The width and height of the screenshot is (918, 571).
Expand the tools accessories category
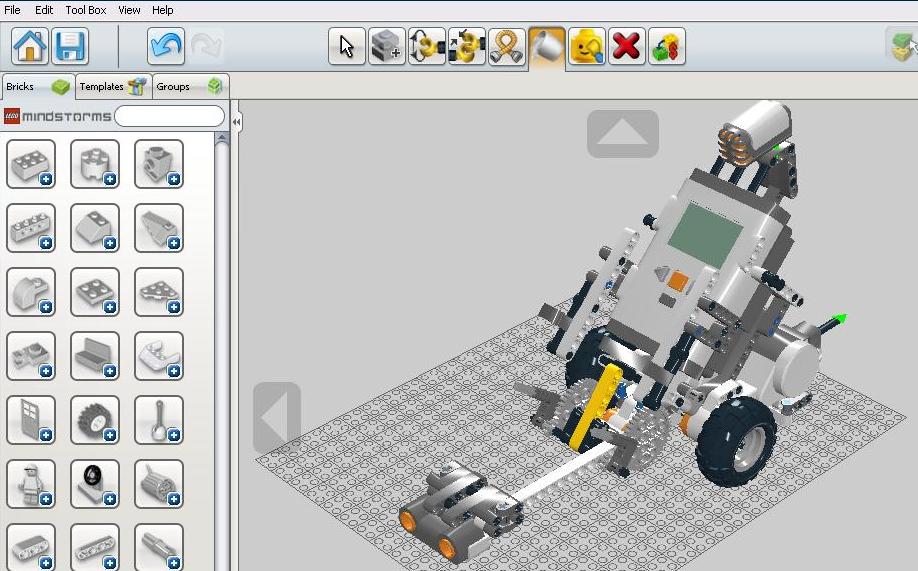(159, 420)
